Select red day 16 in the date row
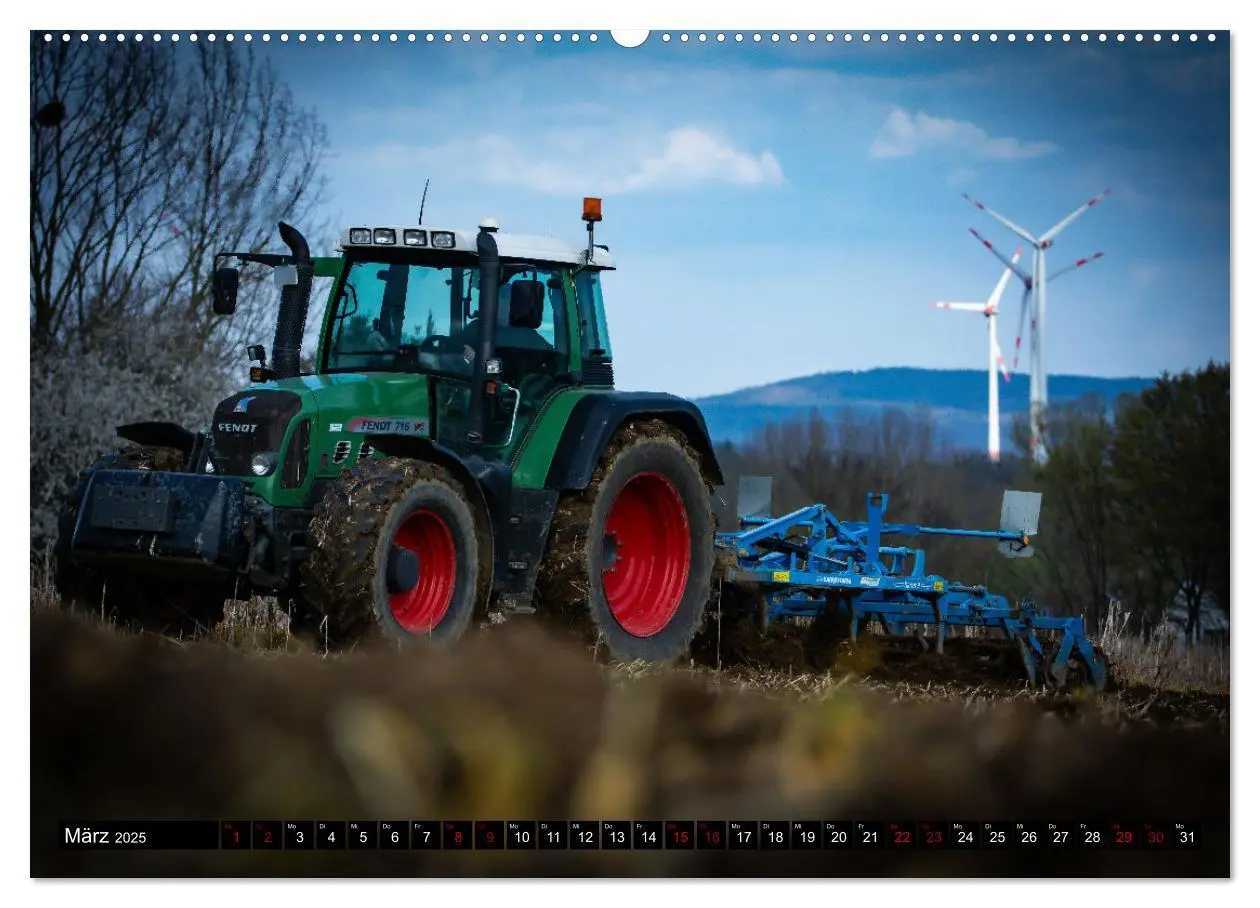1260x908 pixels. coord(710,836)
